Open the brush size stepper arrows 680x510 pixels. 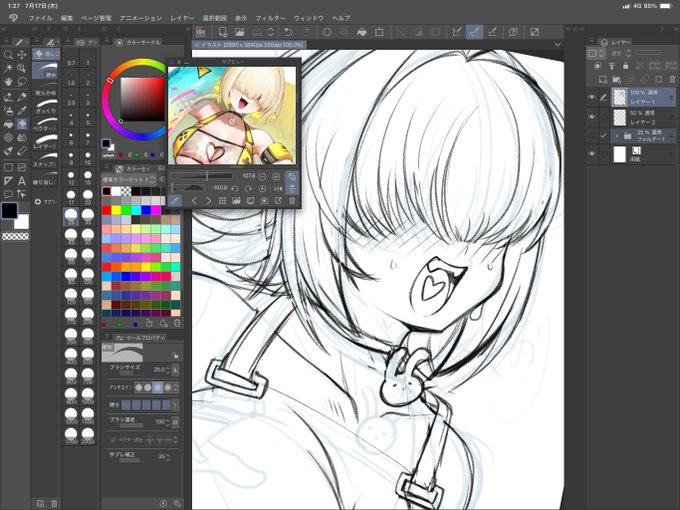click(167, 370)
